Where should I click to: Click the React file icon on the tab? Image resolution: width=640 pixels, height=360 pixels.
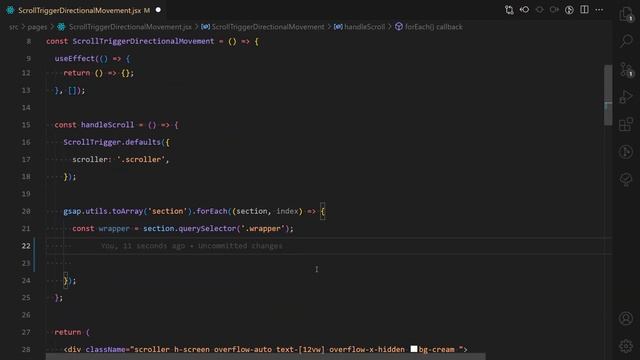[x=10, y=10]
